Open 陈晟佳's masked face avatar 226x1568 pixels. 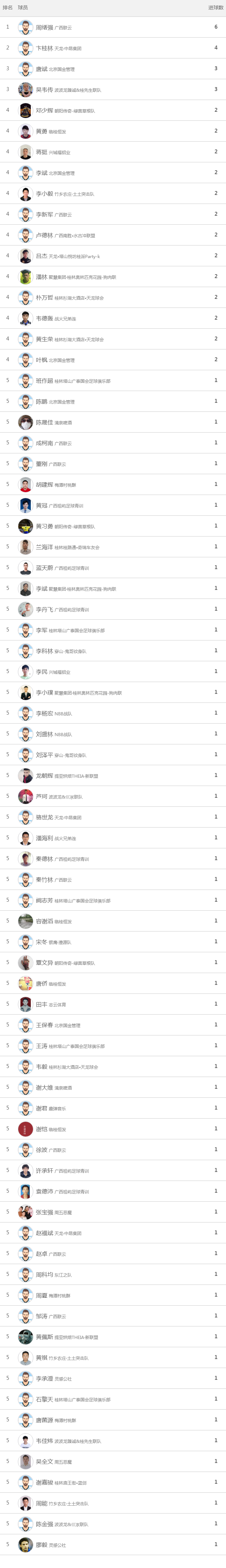(25, 422)
